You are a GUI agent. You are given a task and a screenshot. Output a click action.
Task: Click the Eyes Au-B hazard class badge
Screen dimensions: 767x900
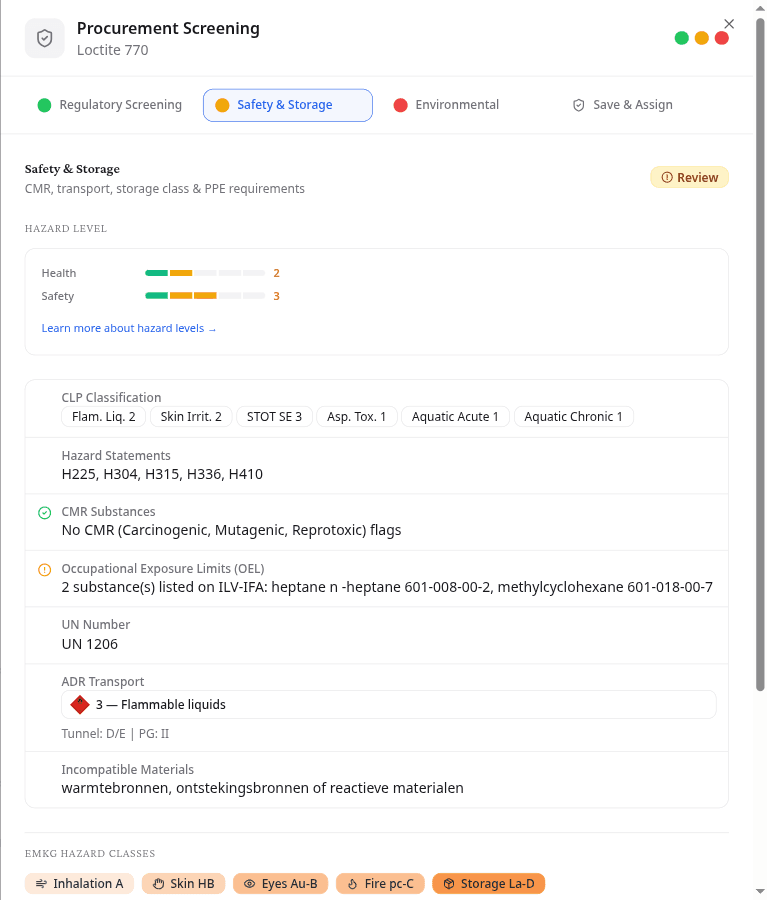point(281,884)
